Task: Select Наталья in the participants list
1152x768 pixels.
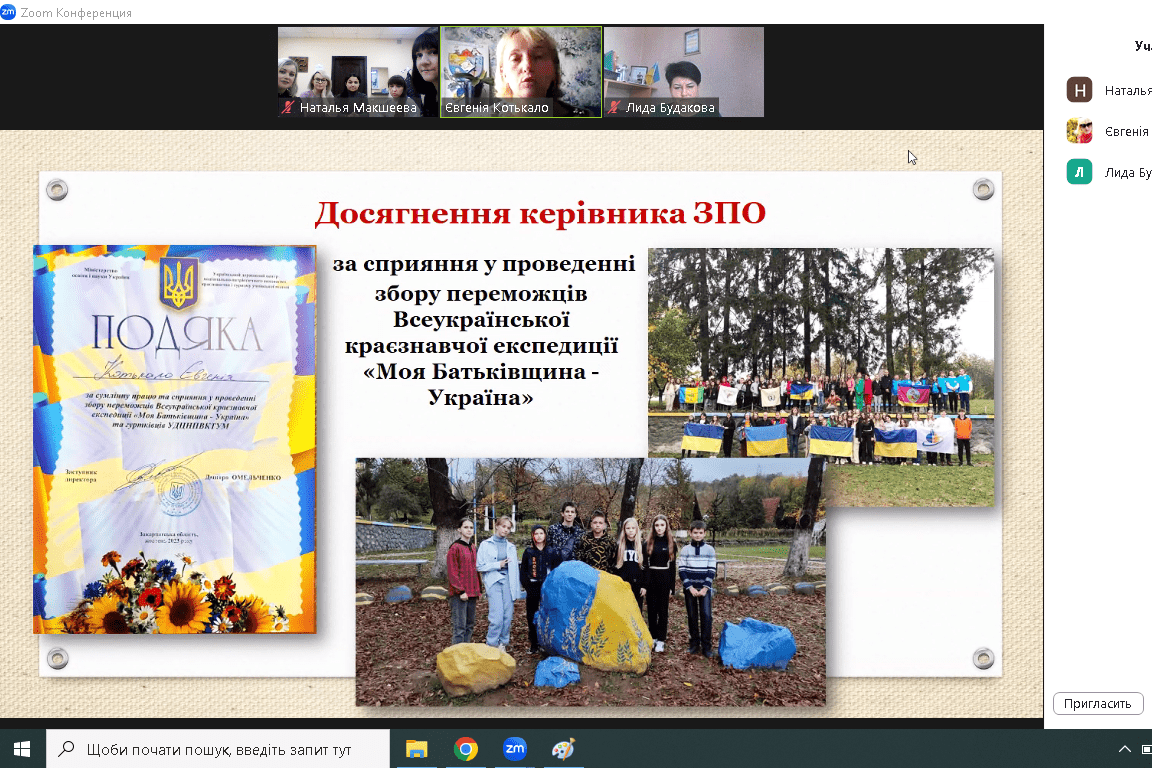Action: click(1127, 90)
